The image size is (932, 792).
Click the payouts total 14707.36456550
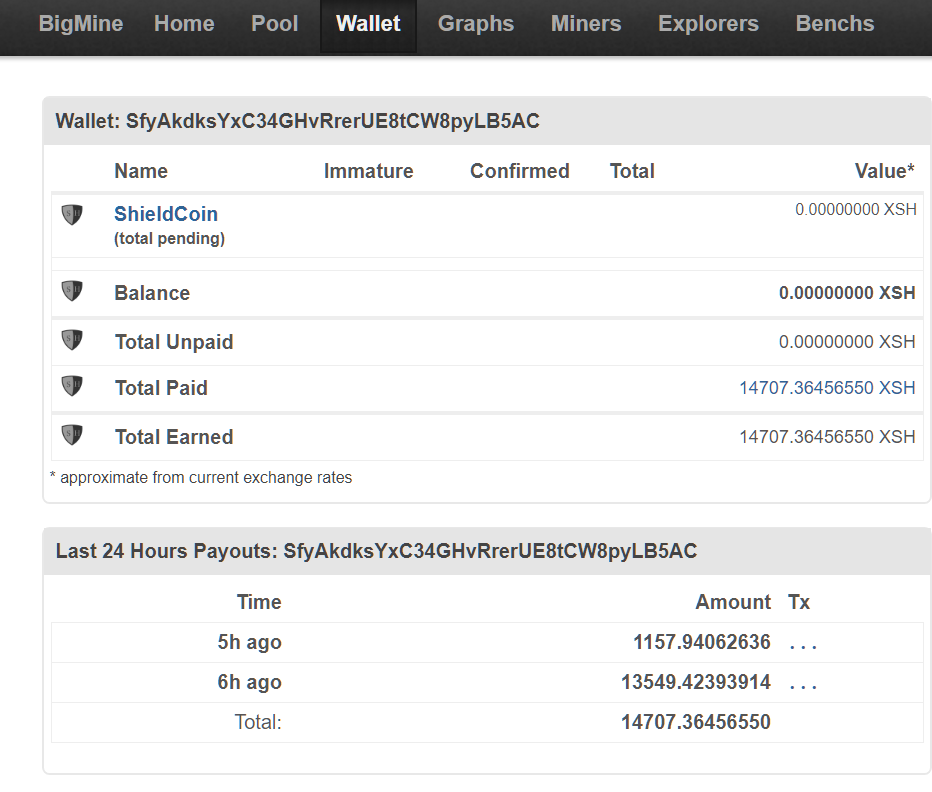pyautogui.click(x=696, y=722)
